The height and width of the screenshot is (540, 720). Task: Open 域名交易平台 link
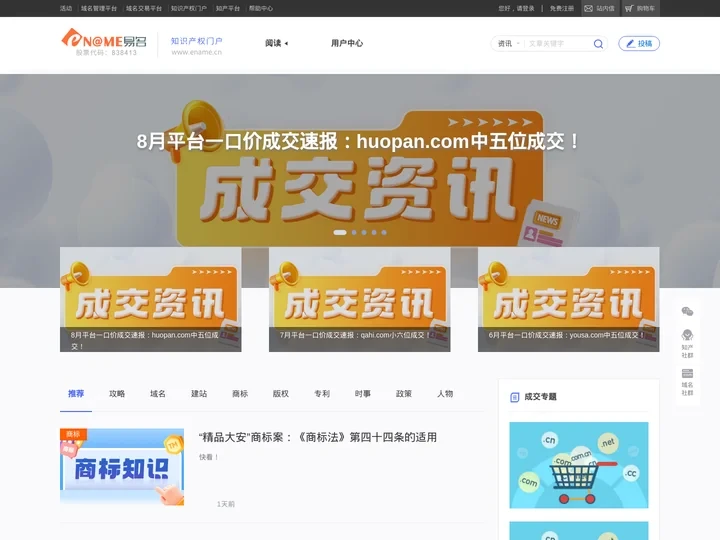click(x=144, y=8)
